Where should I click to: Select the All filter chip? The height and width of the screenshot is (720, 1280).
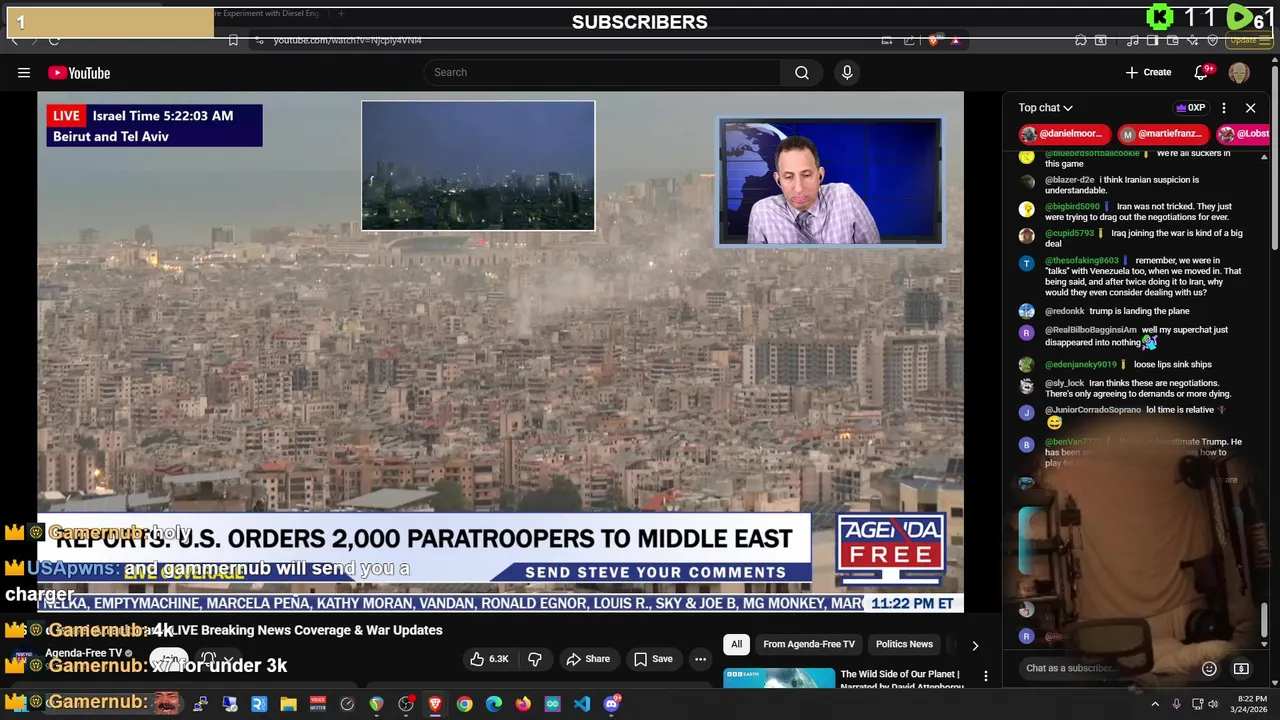(x=736, y=644)
